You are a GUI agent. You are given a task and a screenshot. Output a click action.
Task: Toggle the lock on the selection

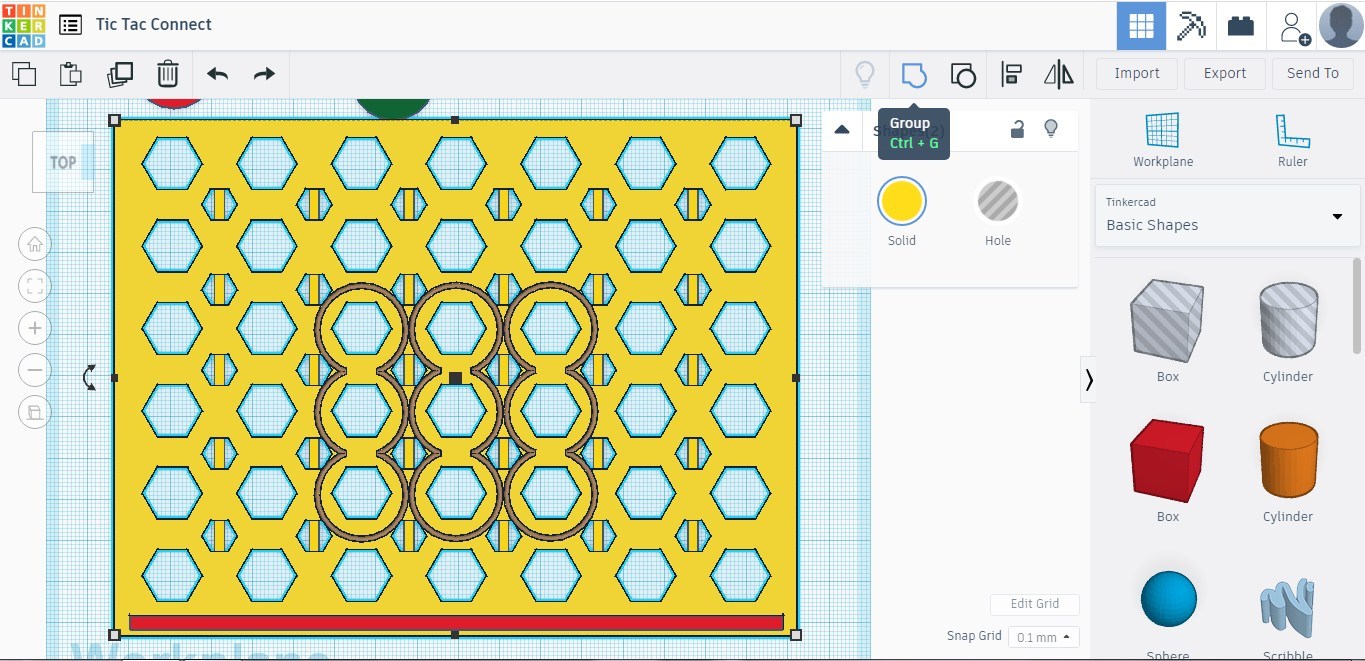coord(1017,129)
